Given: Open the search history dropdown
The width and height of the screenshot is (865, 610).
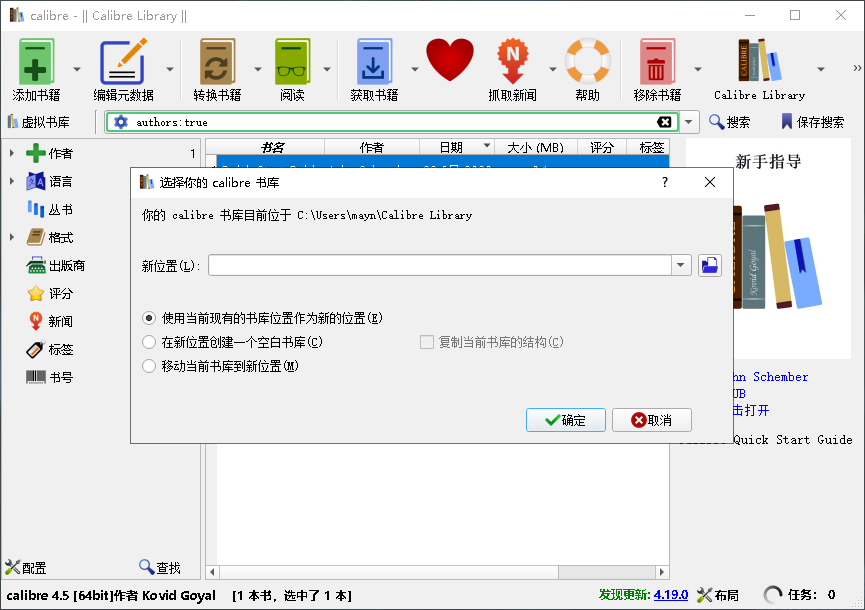Looking at the screenshot, I should tap(688, 122).
